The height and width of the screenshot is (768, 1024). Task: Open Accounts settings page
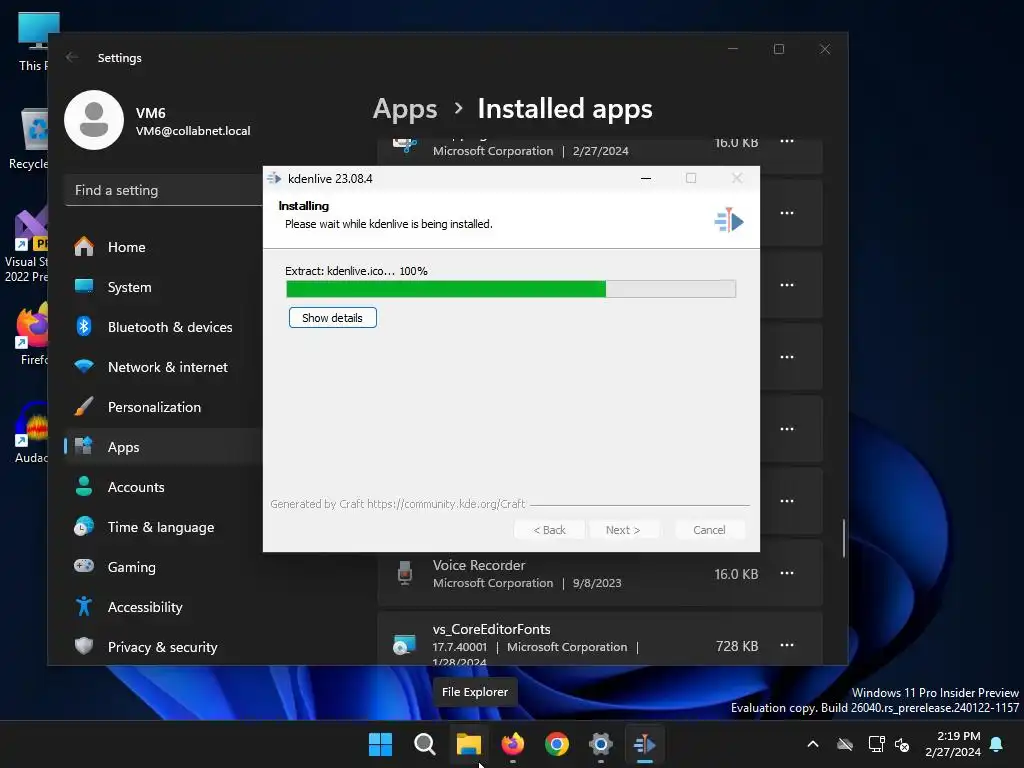click(163, 487)
